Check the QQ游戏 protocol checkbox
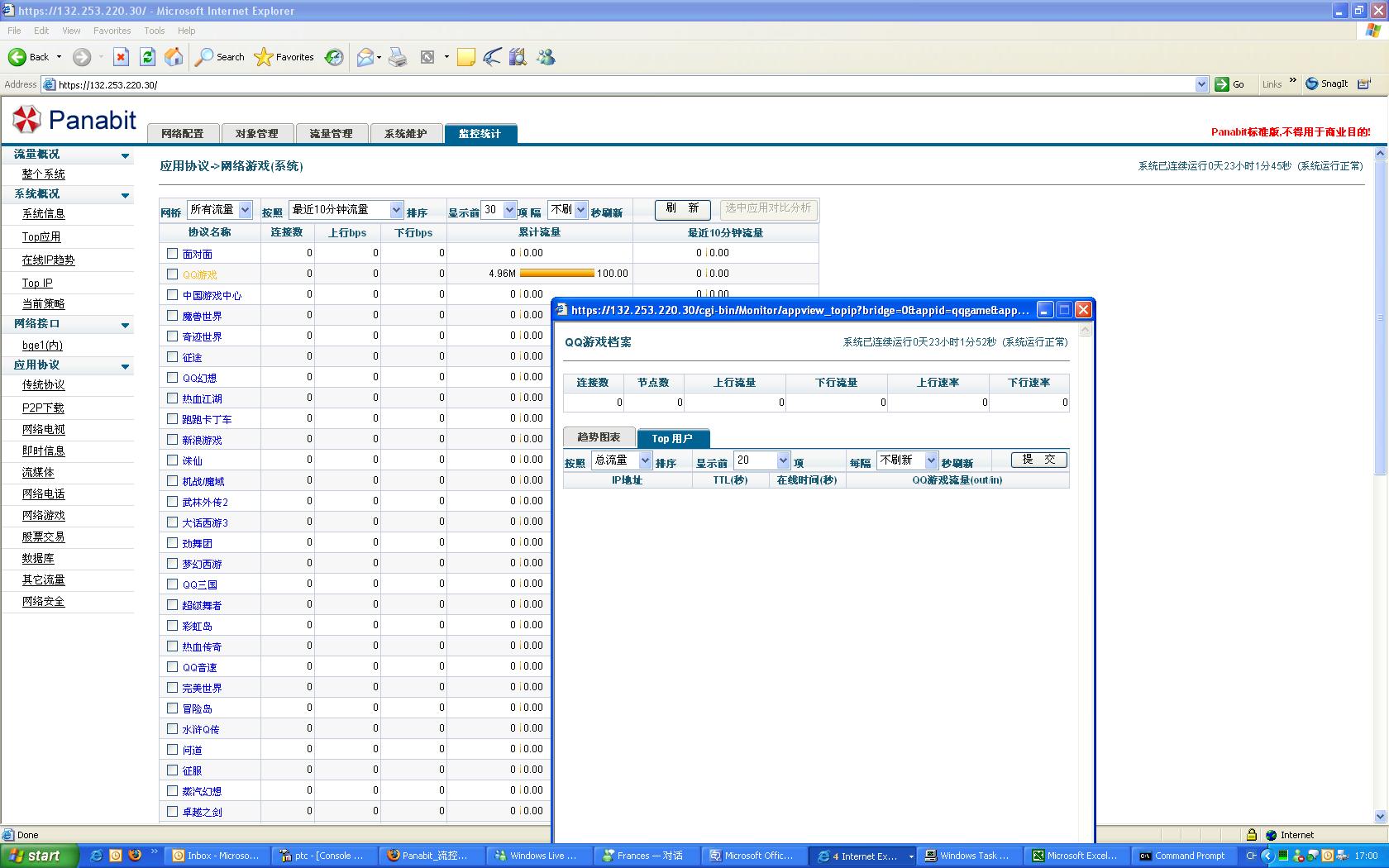 pos(172,274)
